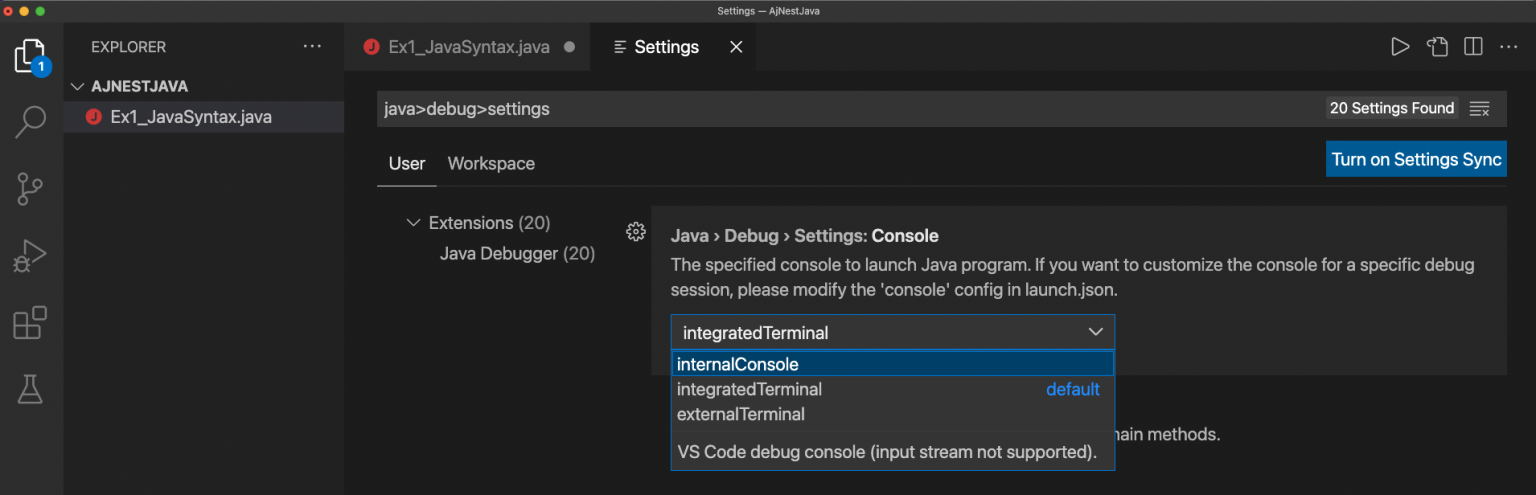Open the Explorer view icon
The height and width of the screenshot is (495, 1536).
click(30, 56)
